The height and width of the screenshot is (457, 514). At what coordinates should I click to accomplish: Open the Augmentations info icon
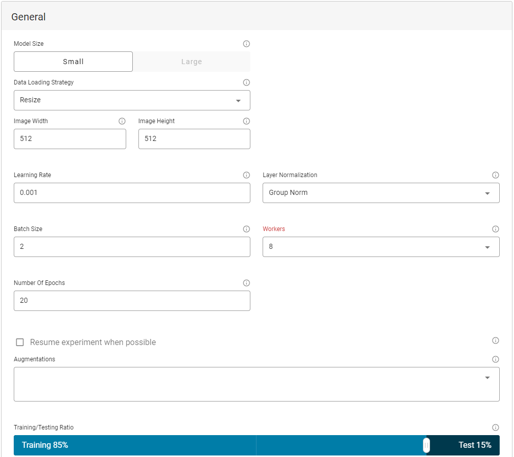click(495, 359)
